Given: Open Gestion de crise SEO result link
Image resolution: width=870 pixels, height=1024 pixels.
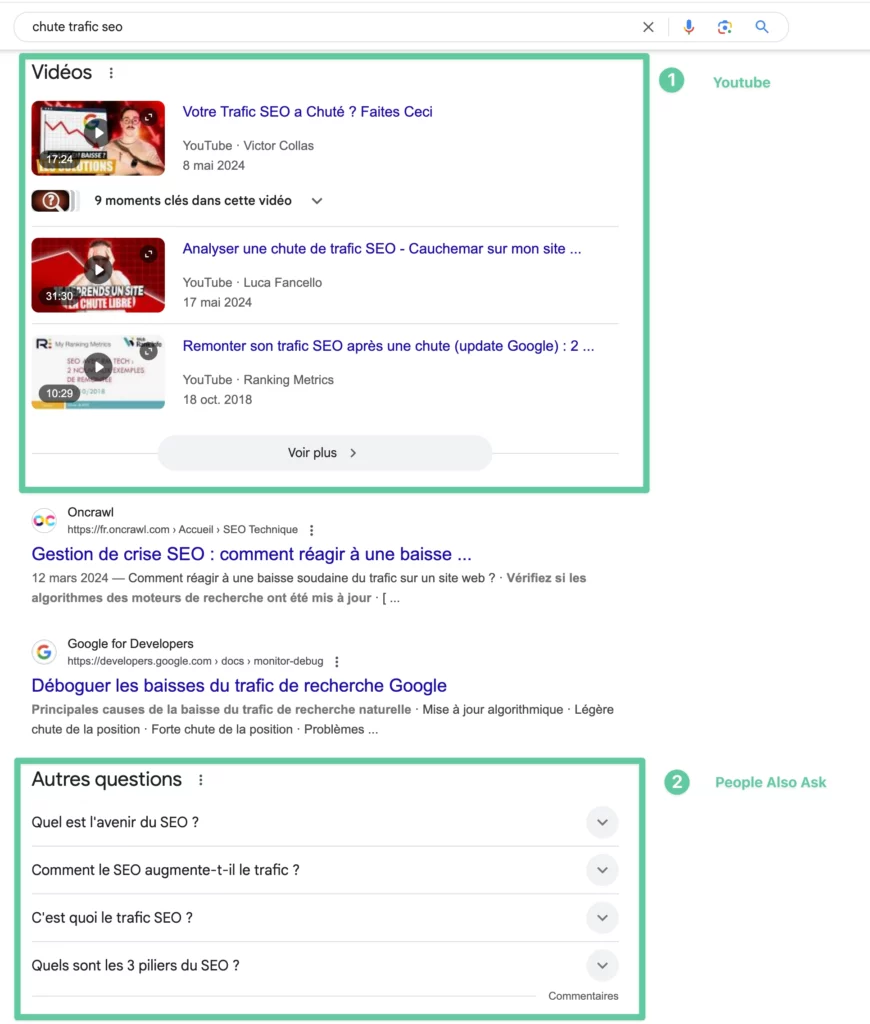Looking at the screenshot, I should click(251, 554).
